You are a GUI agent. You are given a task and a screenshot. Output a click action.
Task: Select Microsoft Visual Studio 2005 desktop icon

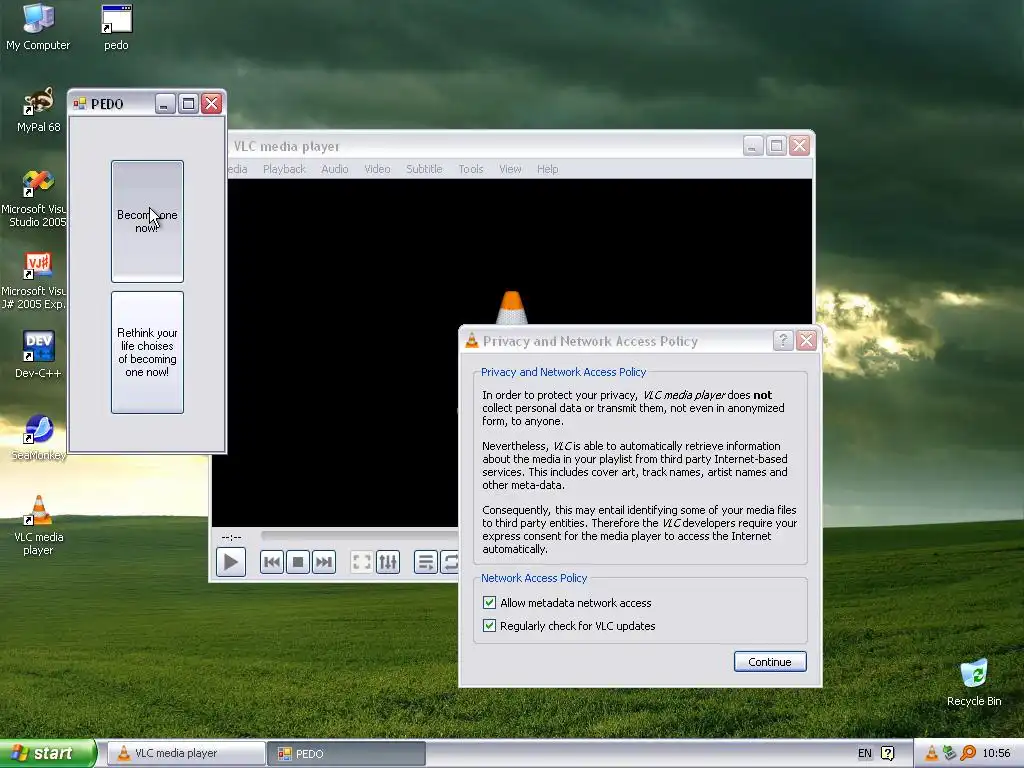tap(36, 199)
